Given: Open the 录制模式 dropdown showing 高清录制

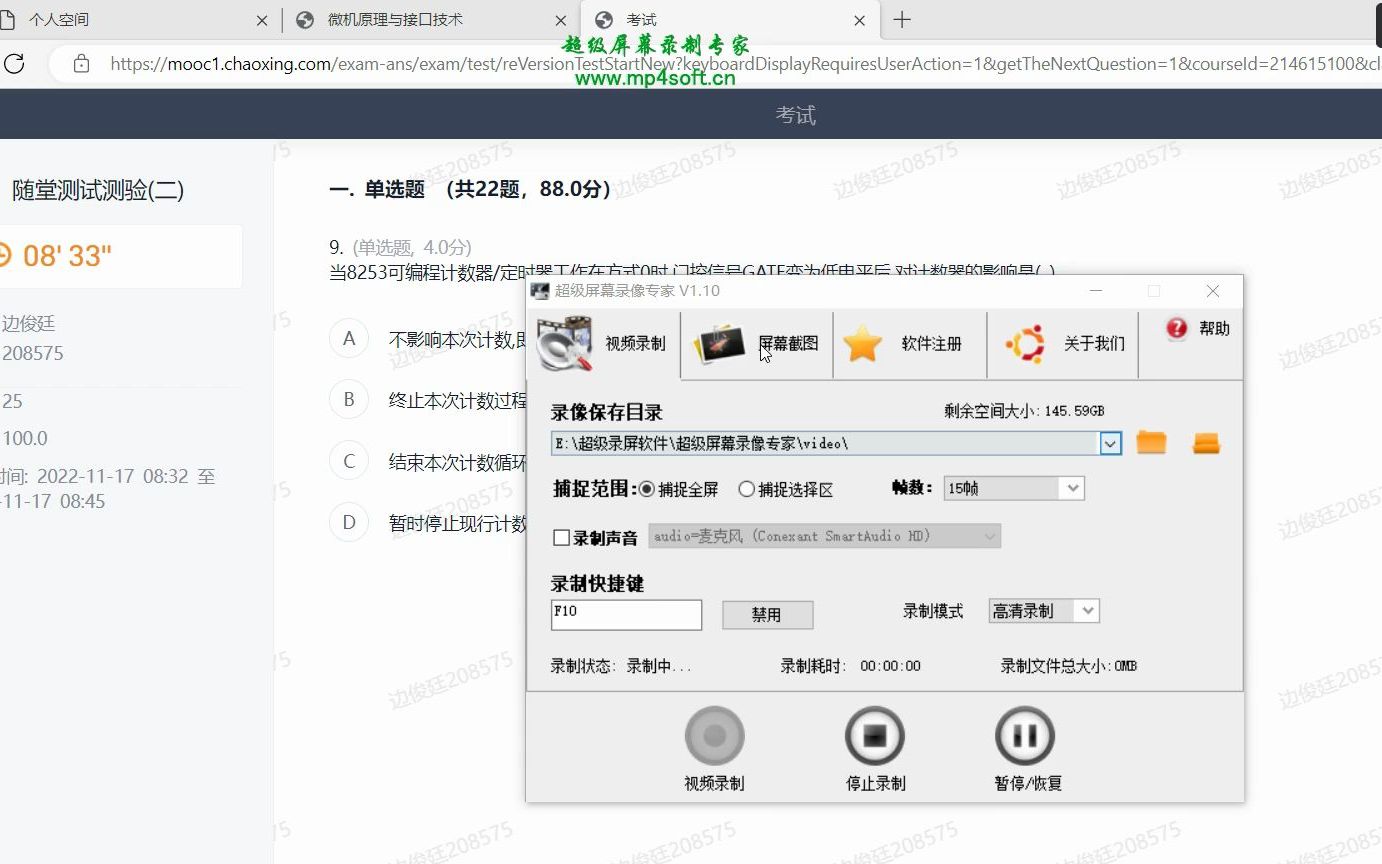Looking at the screenshot, I should click(x=1043, y=611).
